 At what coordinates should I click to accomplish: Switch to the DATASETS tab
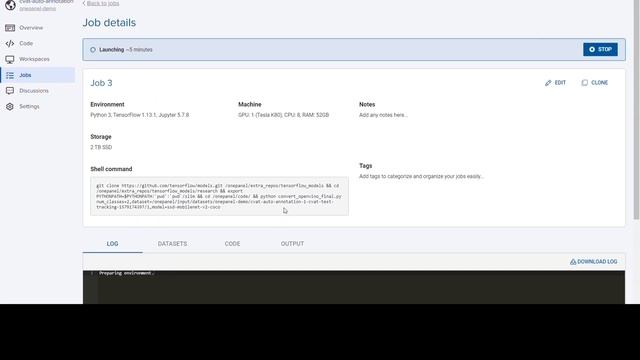(172, 244)
